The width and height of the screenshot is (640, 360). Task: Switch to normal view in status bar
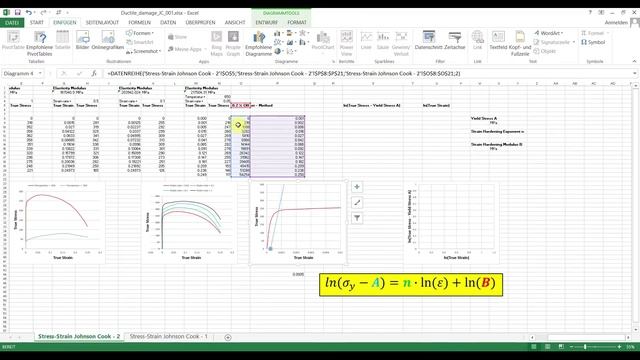click(x=533, y=347)
